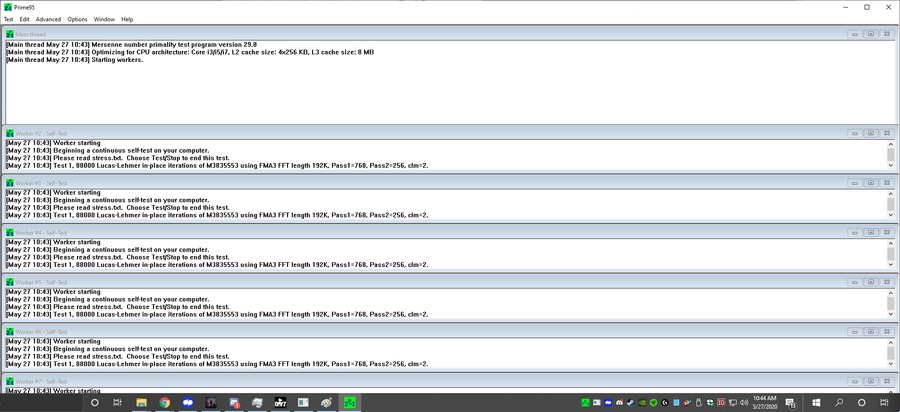Click the Worker #4 Self-Test window icon
This screenshot has height=412, width=900.
pyautogui.click(x=10, y=232)
